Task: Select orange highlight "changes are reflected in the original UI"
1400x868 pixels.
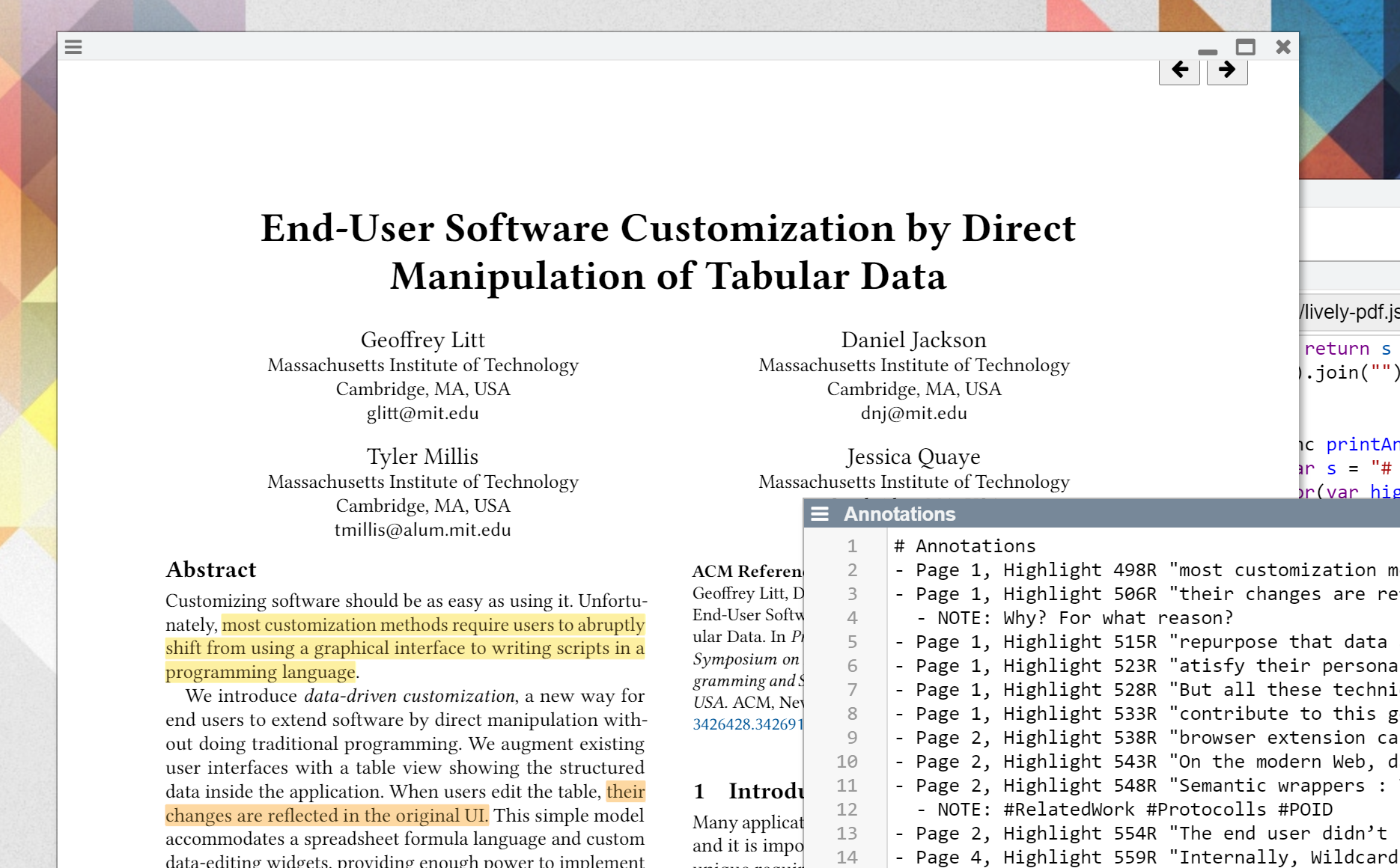Action: tap(326, 816)
